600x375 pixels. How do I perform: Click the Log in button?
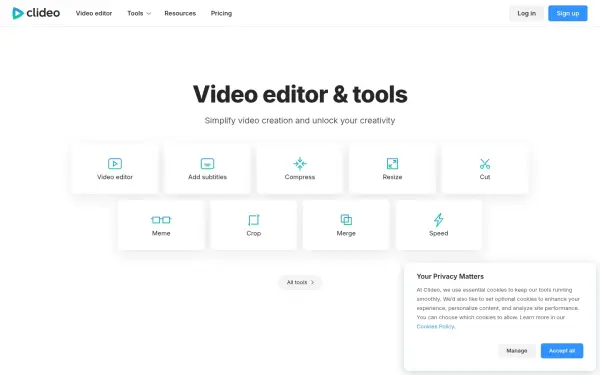[x=527, y=13]
